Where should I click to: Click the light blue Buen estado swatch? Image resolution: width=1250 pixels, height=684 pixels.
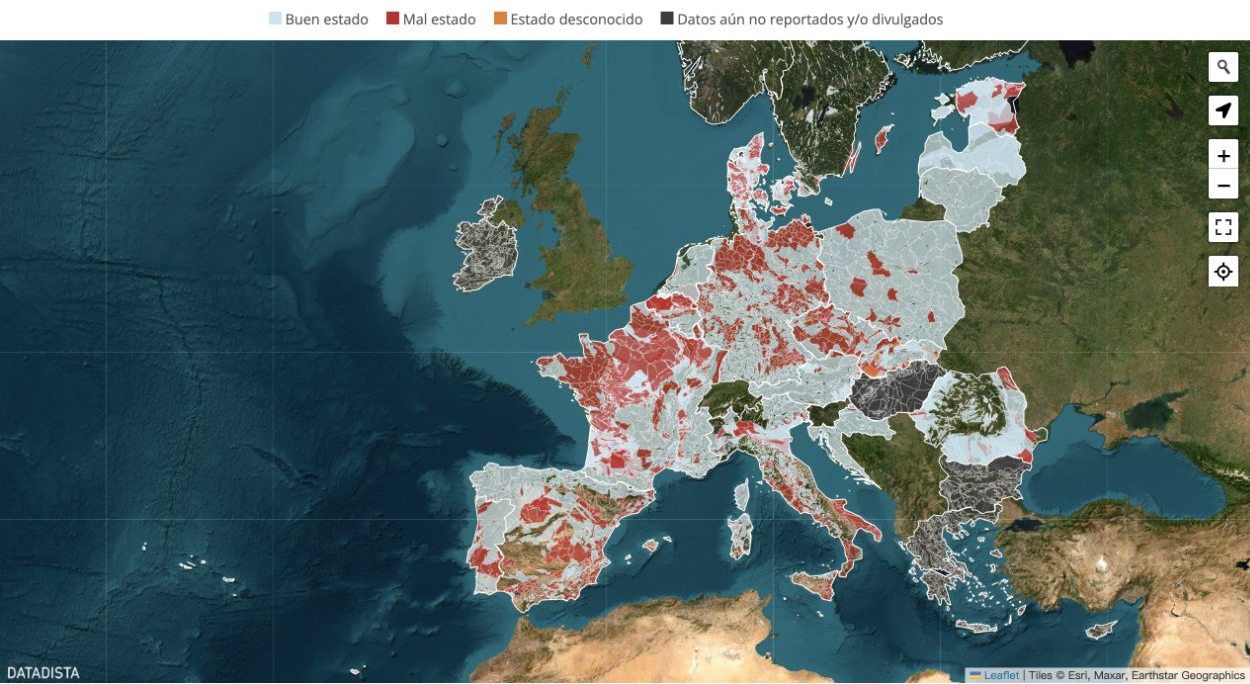[x=275, y=19]
